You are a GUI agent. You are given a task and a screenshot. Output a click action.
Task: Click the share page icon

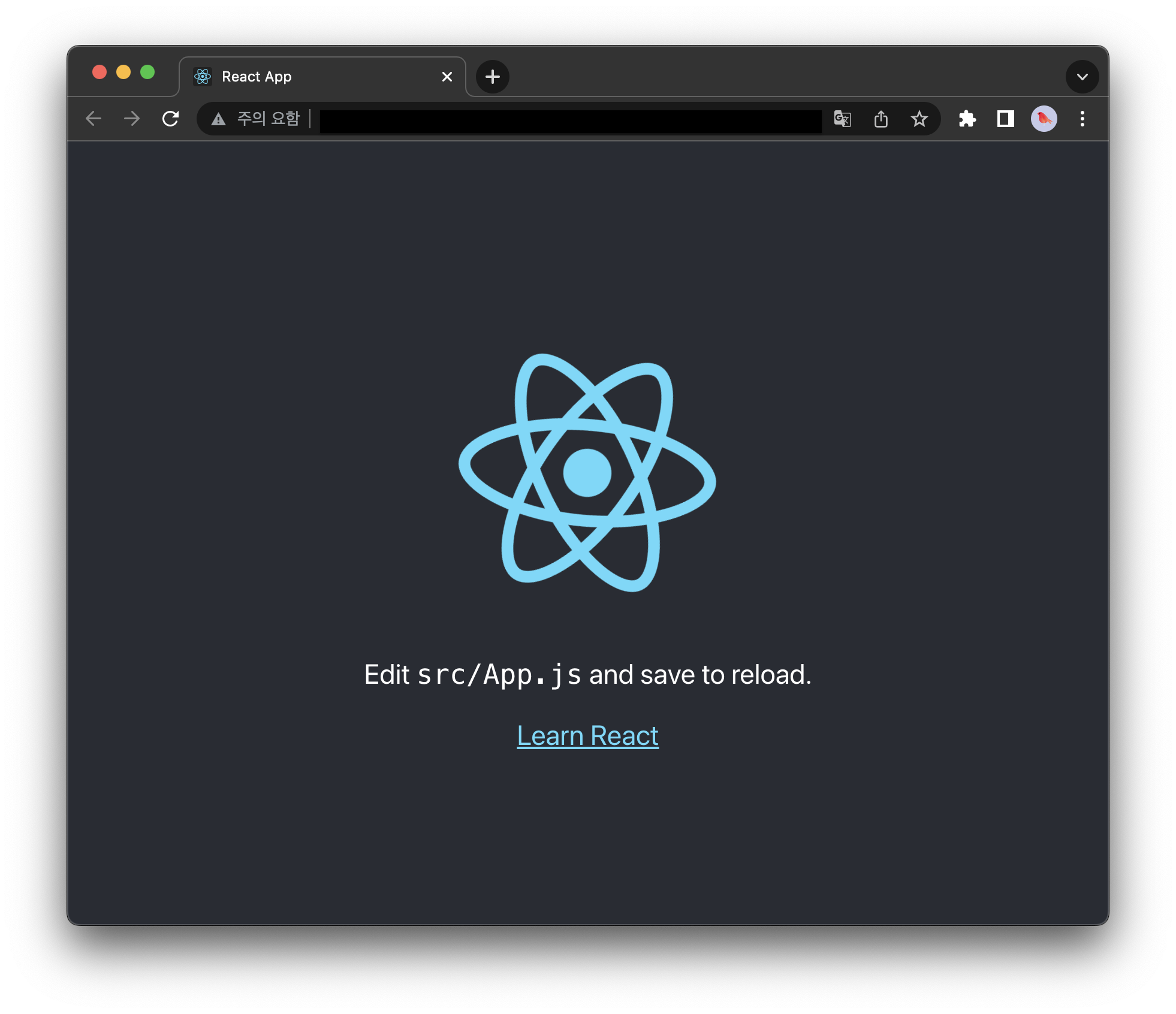[881, 119]
